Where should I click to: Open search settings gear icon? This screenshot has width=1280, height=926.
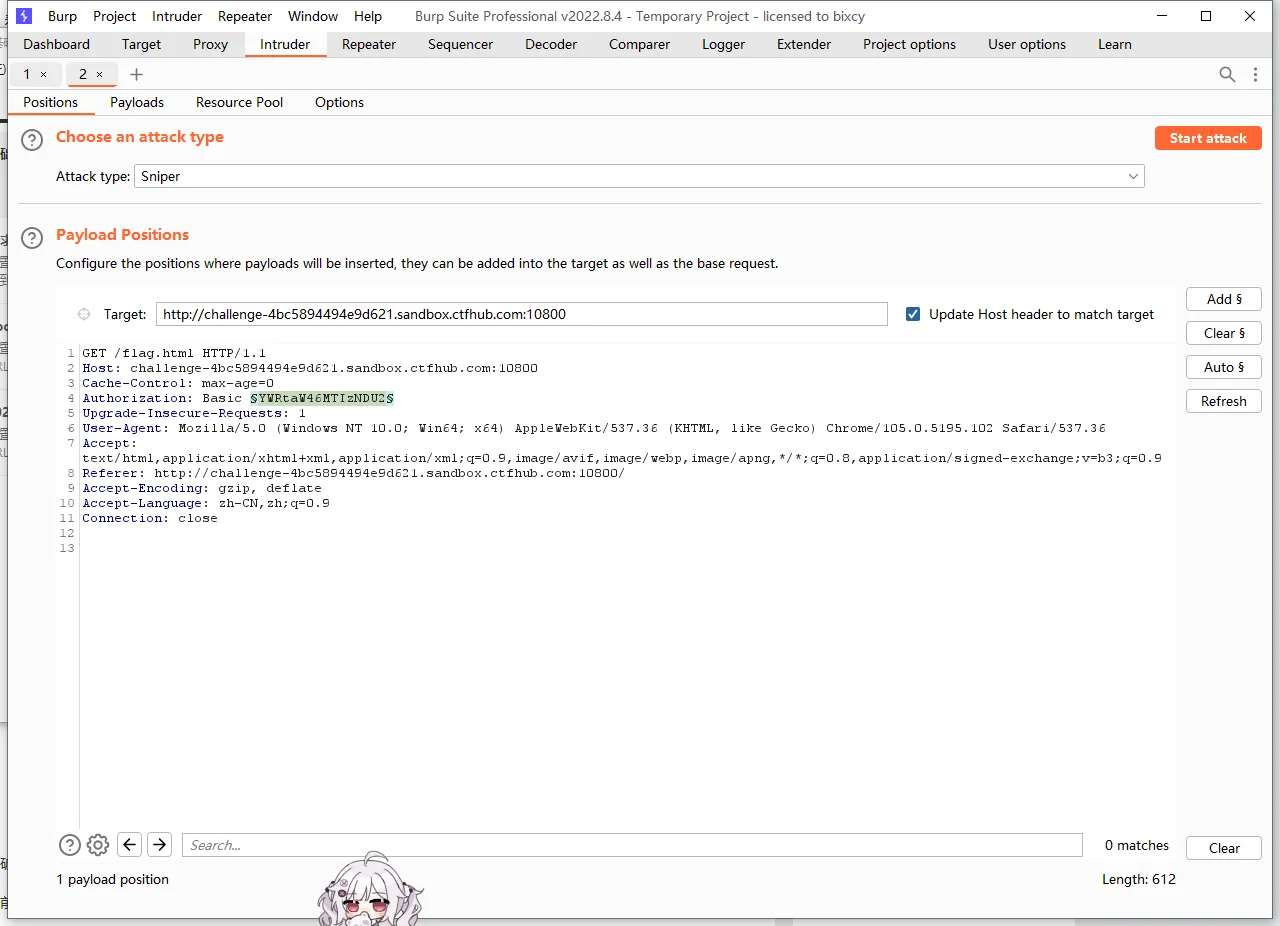(x=97, y=845)
